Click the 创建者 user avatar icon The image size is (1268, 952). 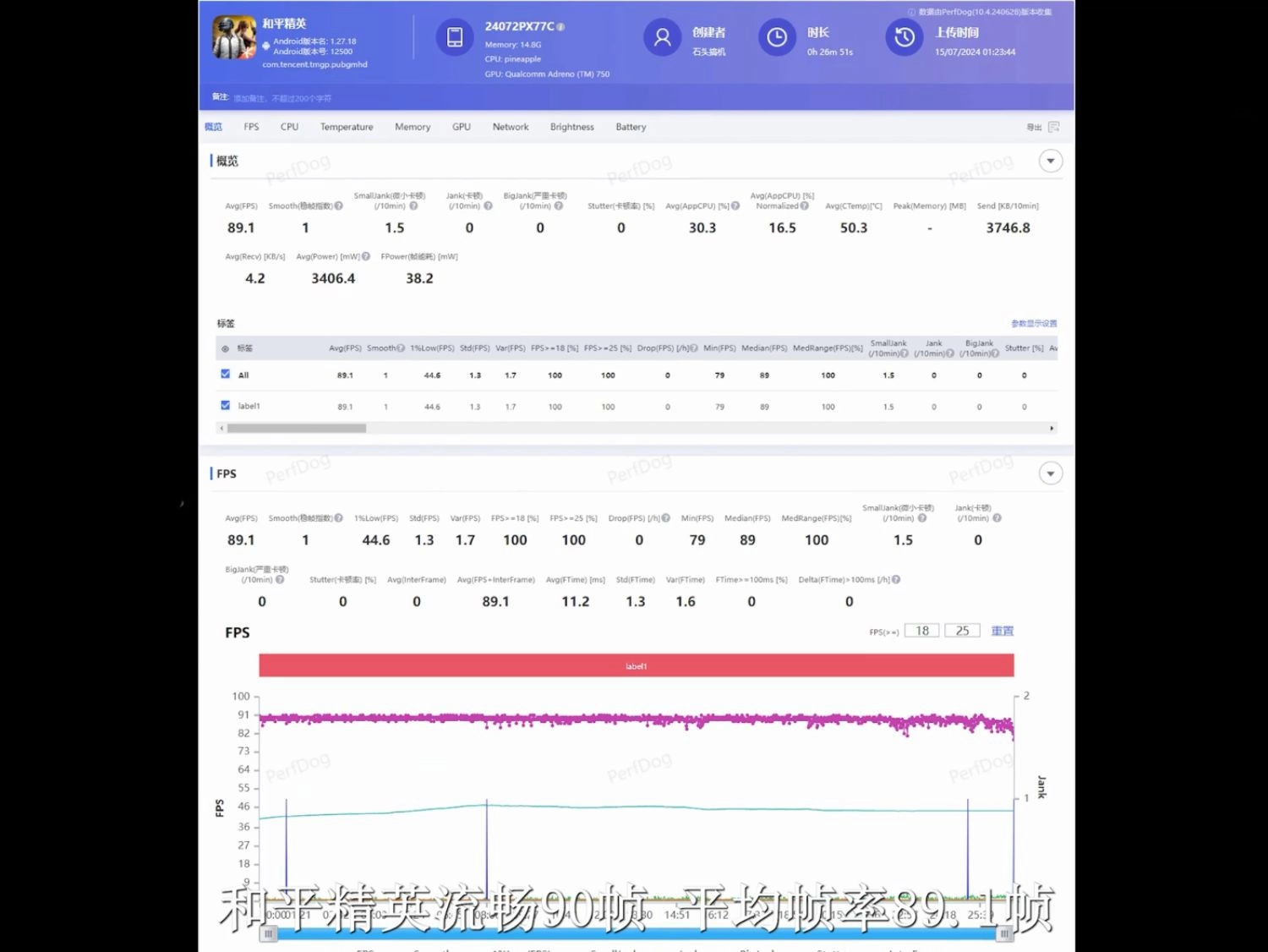663,37
